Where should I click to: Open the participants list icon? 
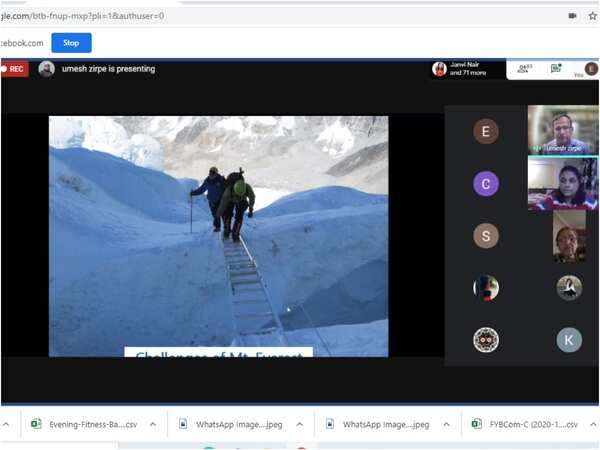[x=525, y=68]
